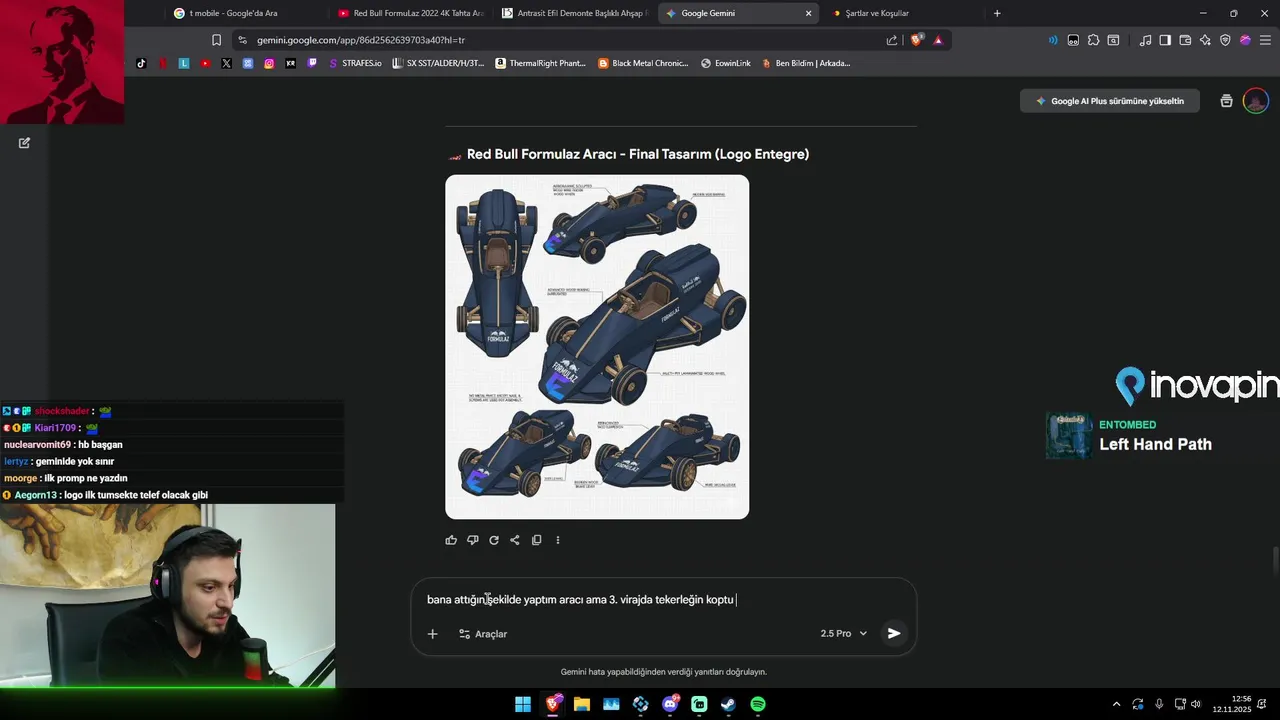1280x720 pixels.
Task: Open the TikTok bookmark
Action: click(141, 63)
